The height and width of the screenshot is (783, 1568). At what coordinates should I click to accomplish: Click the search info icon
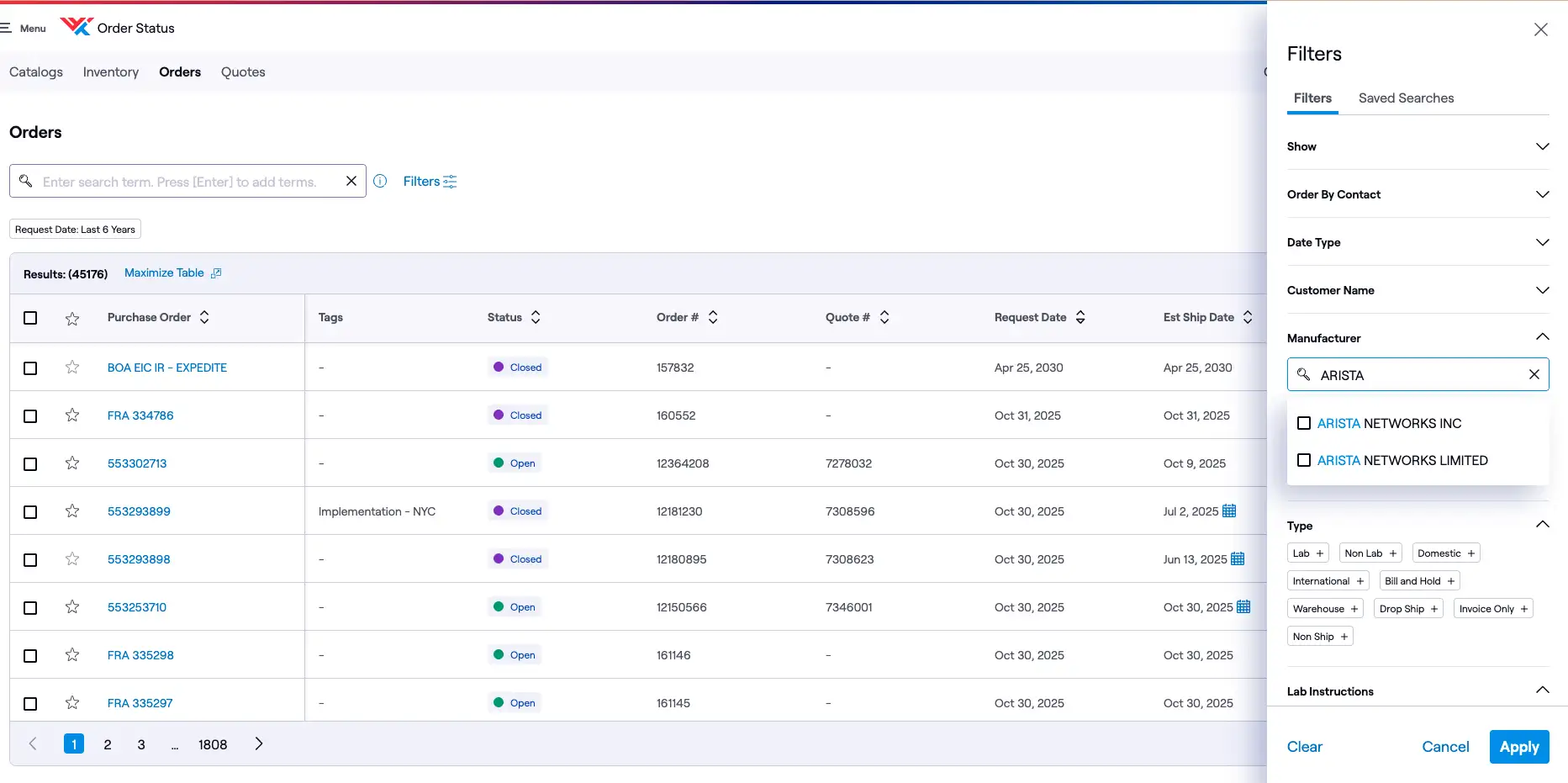tap(380, 181)
